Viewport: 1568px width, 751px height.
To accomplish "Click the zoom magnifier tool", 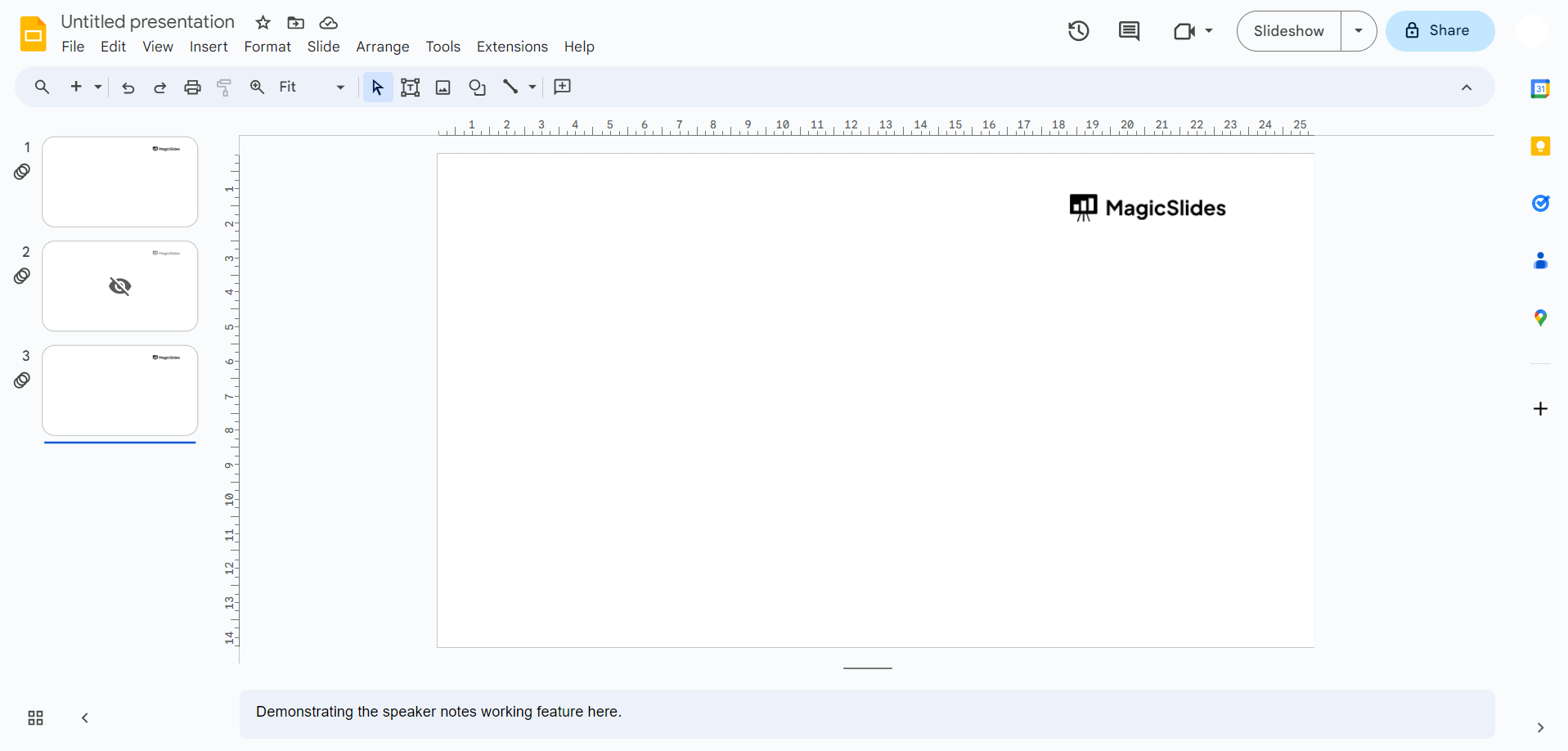I will pos(257,87).
